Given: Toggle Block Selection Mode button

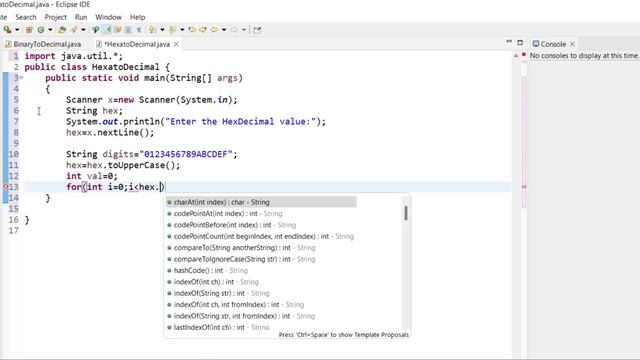Looking at the screenshot, I should point(128,30).
